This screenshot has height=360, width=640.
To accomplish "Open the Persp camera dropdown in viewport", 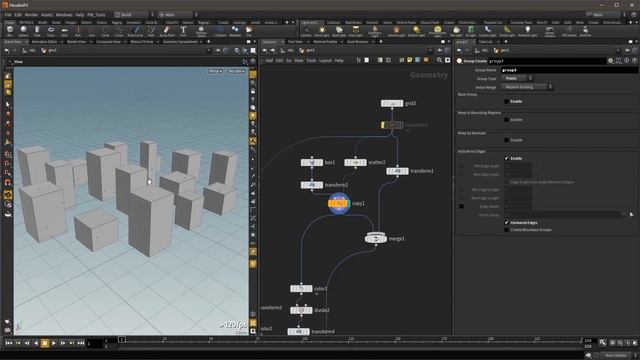I will 215,71.
